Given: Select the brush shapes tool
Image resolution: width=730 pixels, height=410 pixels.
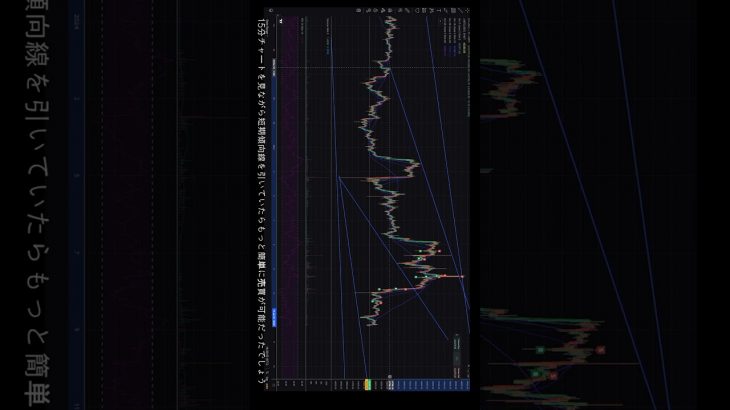Looking at the screenshot, I should (446, 10).
